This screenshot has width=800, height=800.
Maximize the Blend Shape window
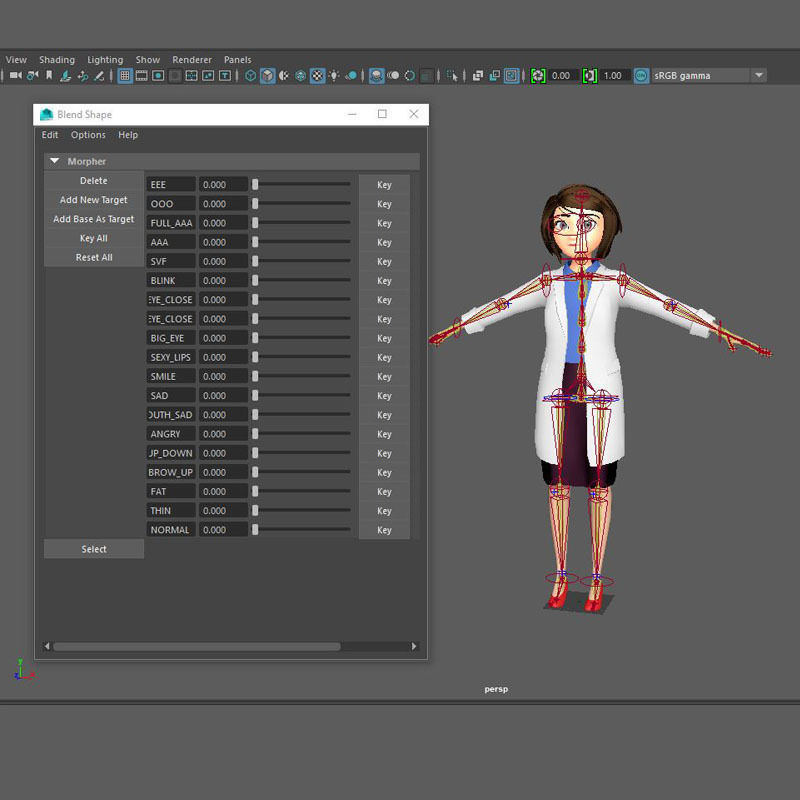click(x=382, y=114)
